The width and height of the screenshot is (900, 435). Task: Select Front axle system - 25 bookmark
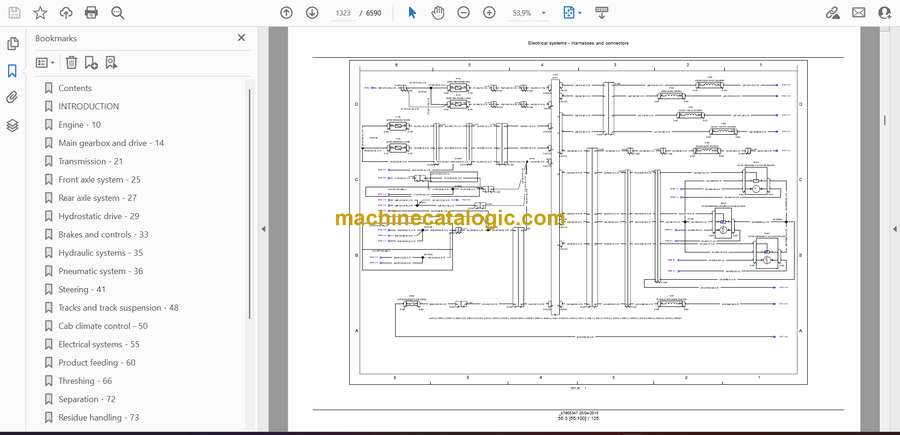99,180
